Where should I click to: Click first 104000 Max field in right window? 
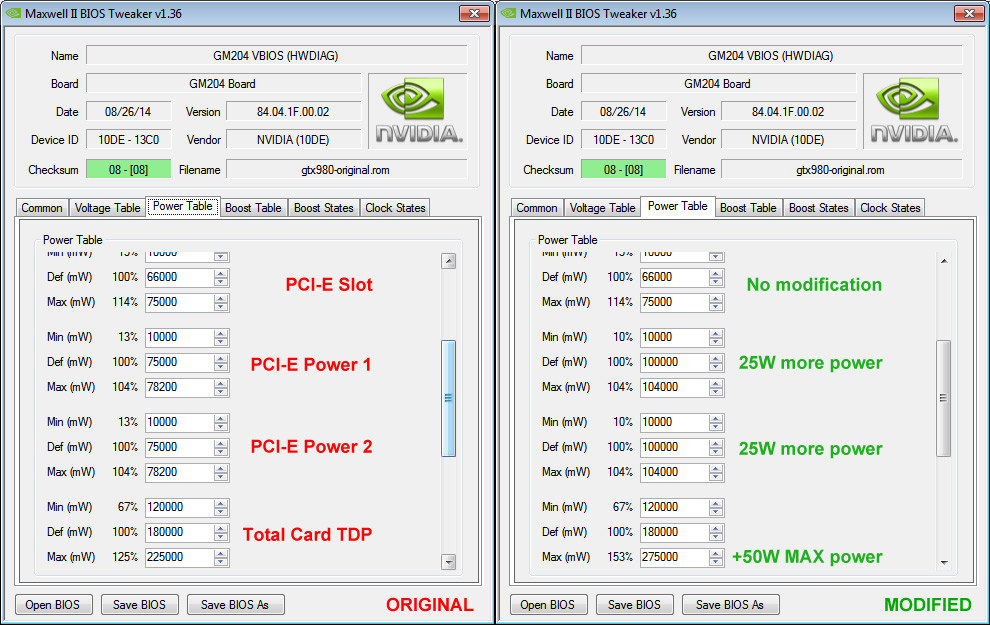[x=674, y=387]
